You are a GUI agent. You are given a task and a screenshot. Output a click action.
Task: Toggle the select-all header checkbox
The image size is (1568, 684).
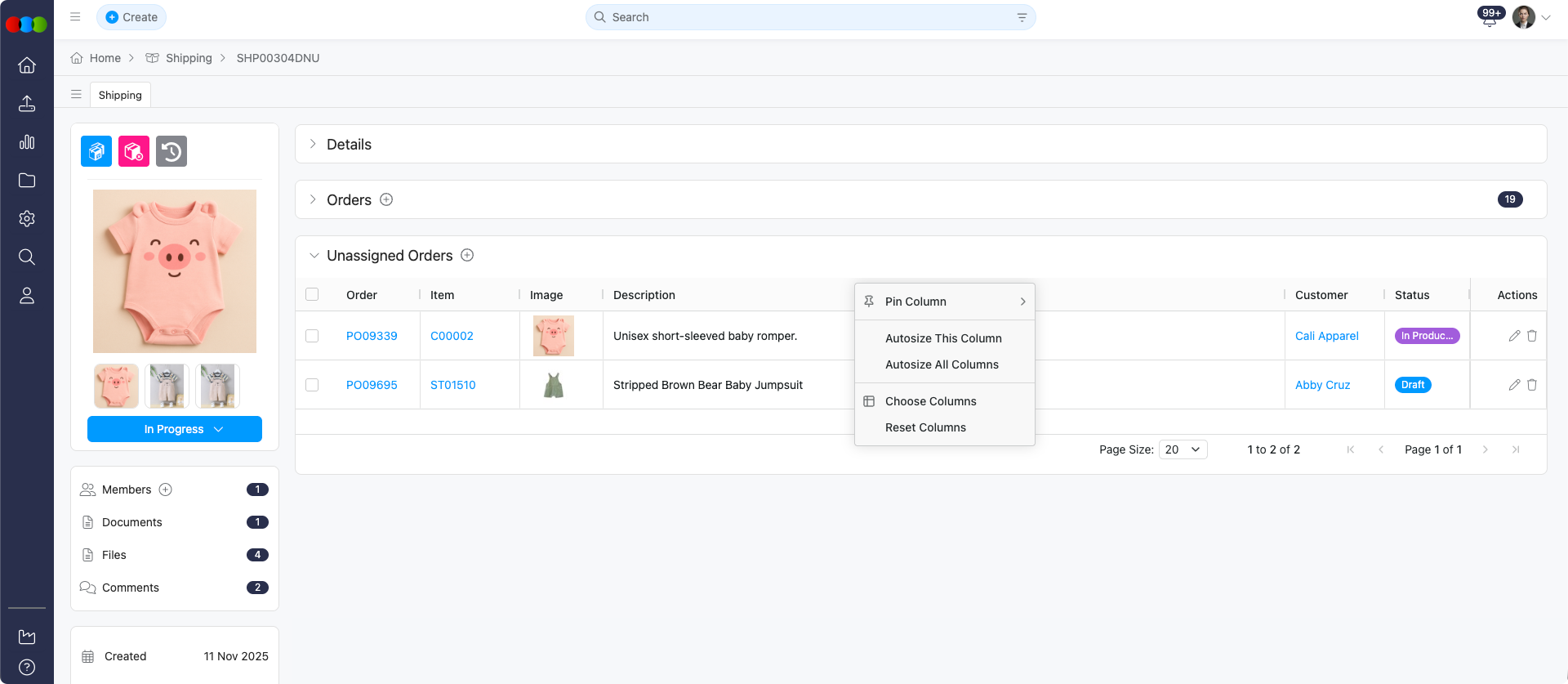click(312, 294)
